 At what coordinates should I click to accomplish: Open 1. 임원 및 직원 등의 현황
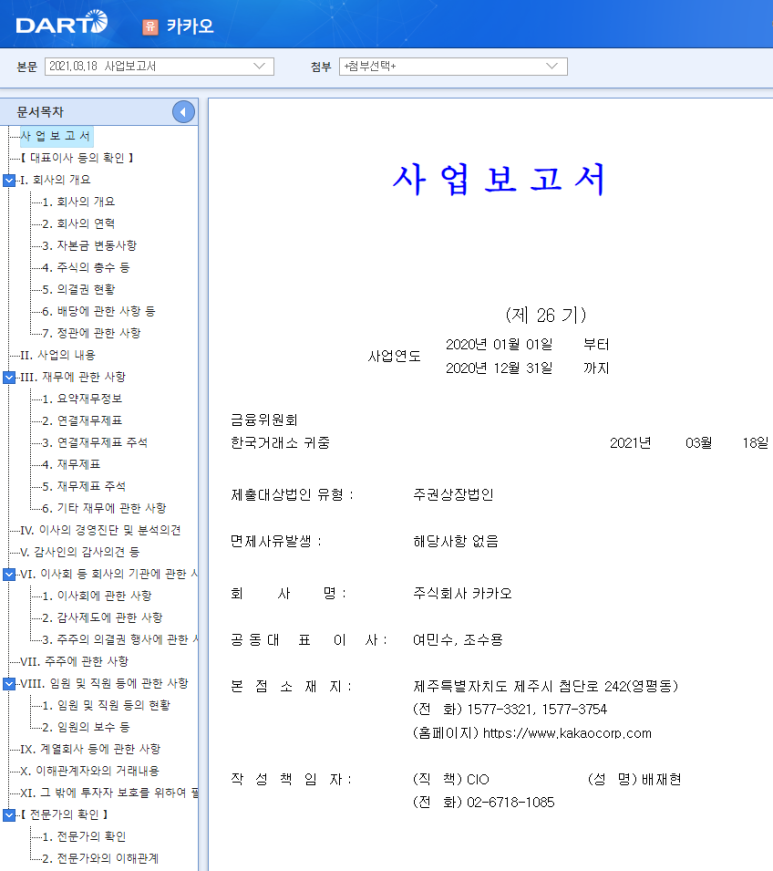pos(107,705)
